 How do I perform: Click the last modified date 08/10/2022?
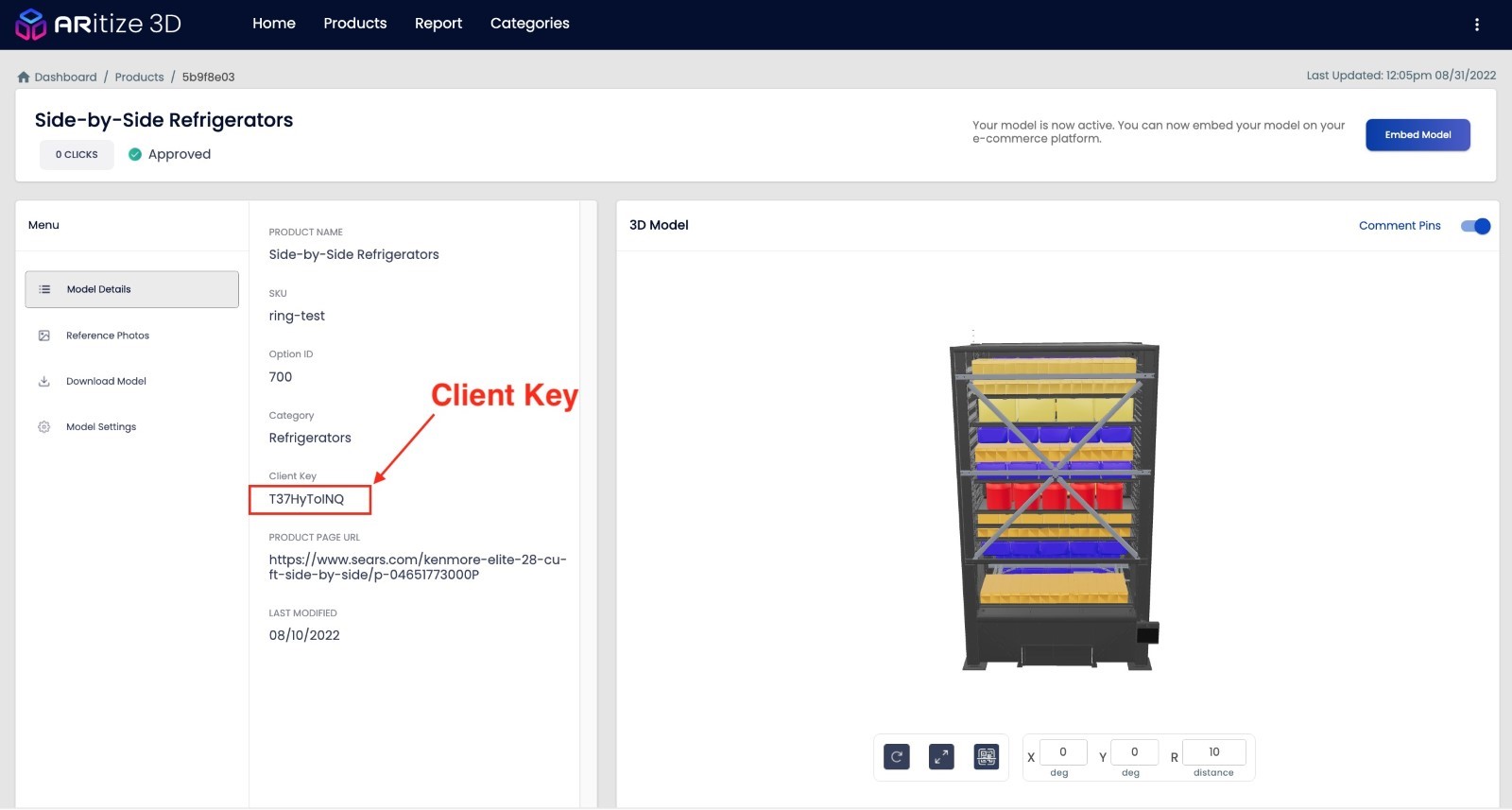click(304, 636)
